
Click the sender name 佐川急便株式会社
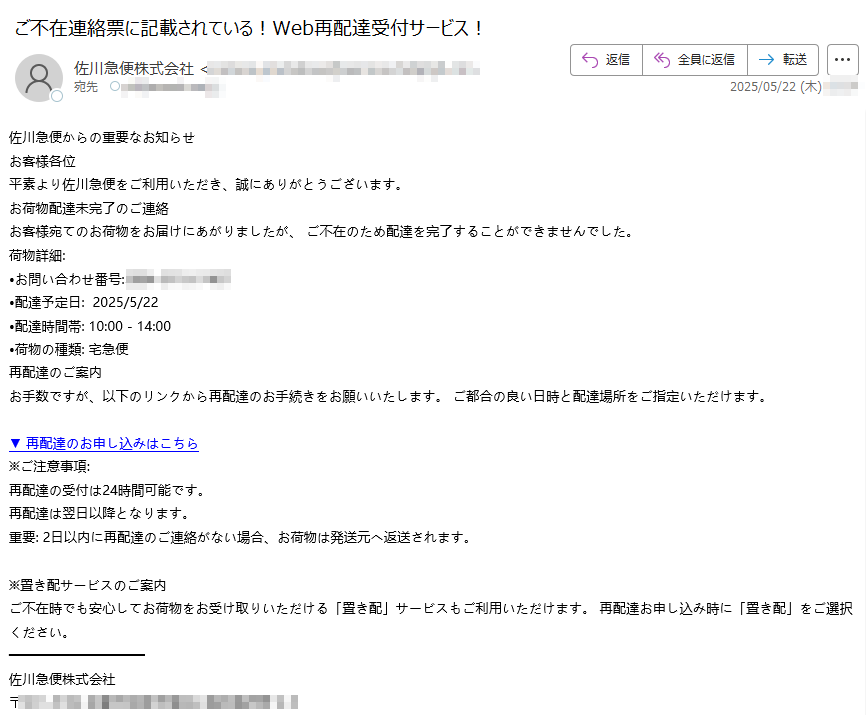134,68
